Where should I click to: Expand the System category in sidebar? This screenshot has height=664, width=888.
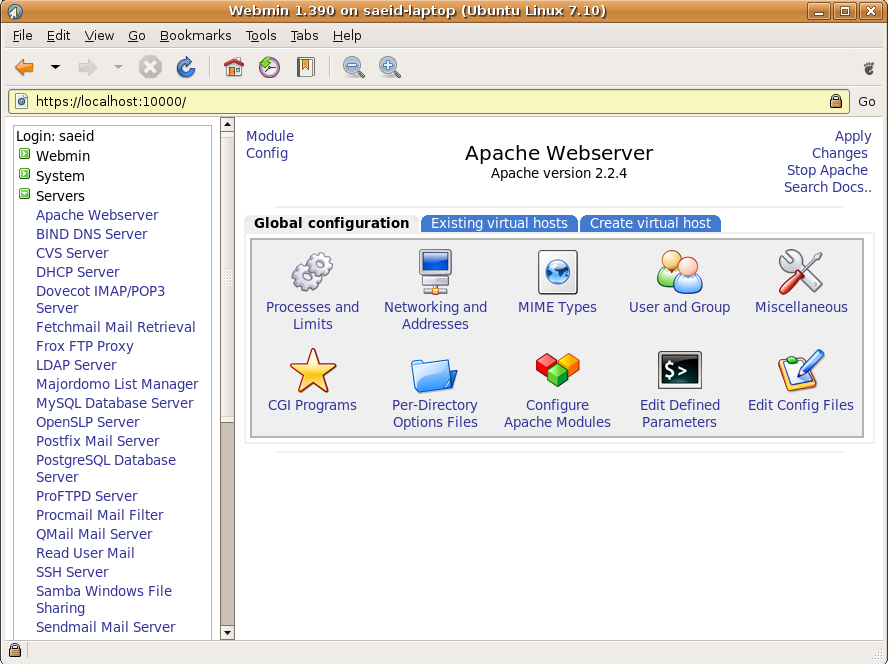pyautogui.click(x=25, y=175)
